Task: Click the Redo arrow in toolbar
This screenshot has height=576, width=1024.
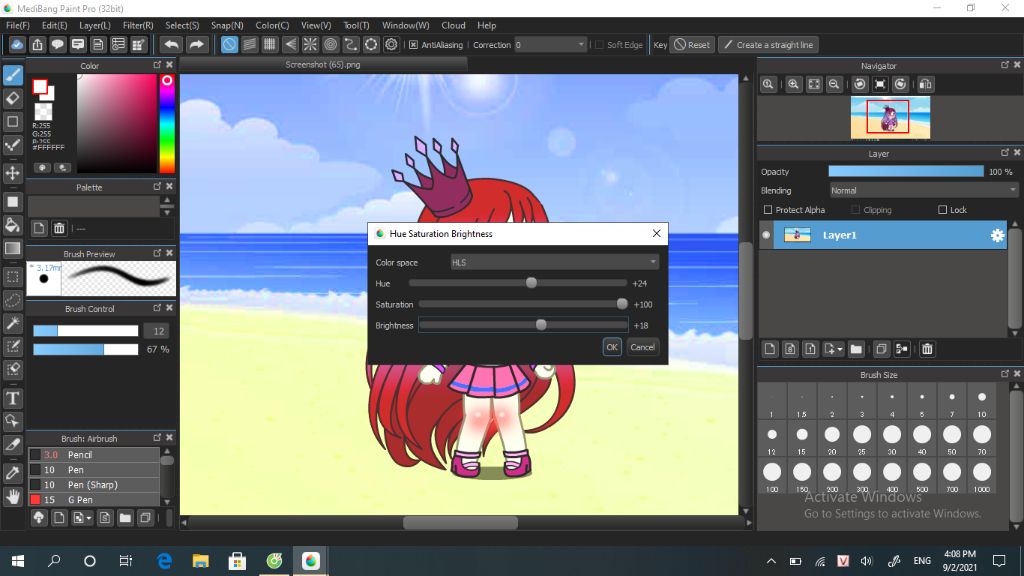Action: coord(196,44)
